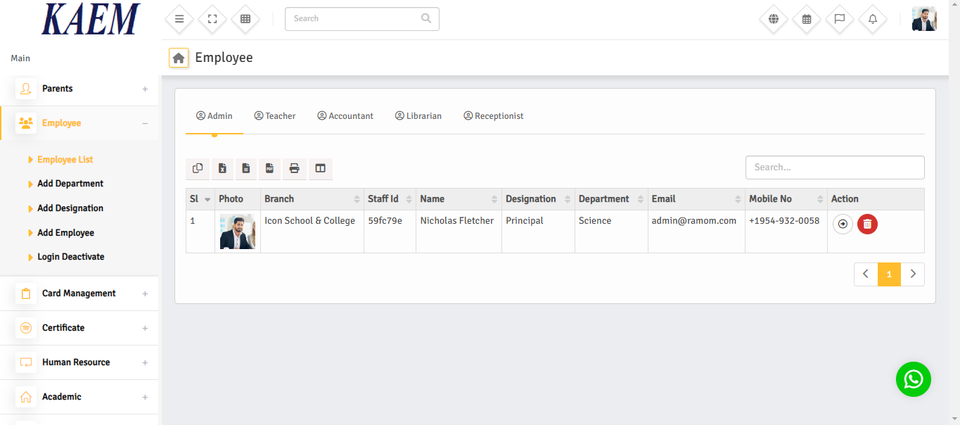
Task: Click the copy icon in table toolbar
Action: click(x=198, y=169)
